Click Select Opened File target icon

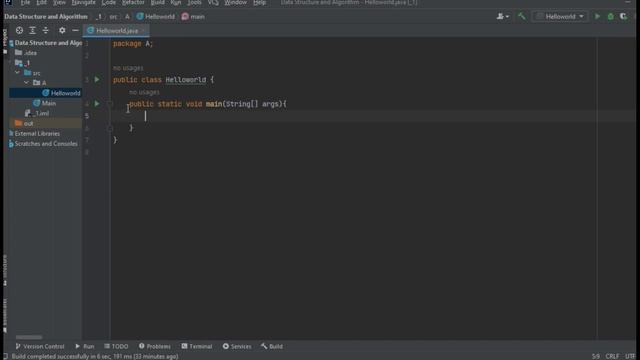[x=19, y=30]
